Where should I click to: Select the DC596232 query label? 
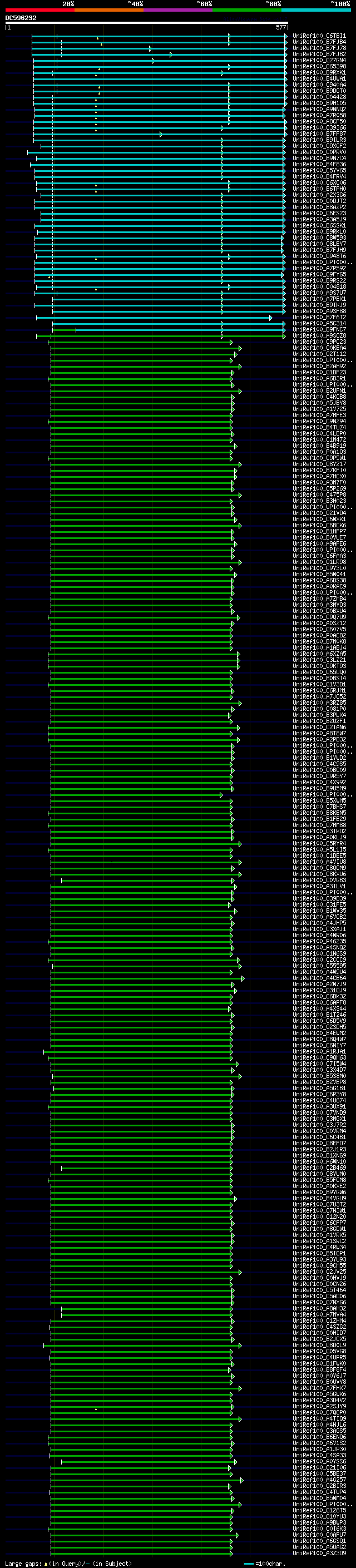coord(21,18)
